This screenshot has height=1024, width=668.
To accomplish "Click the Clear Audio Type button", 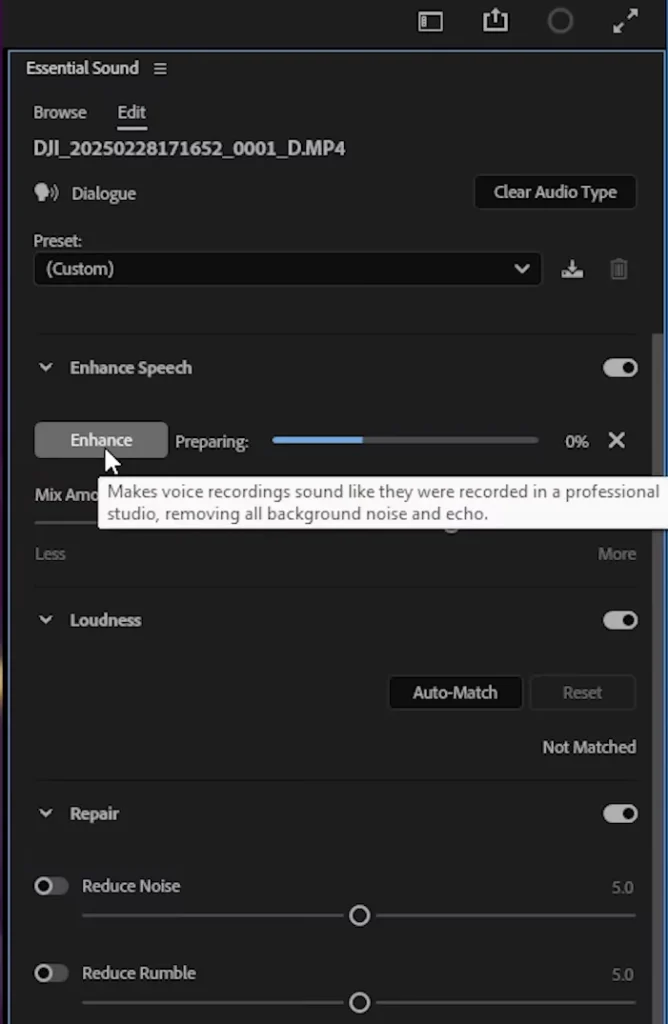I will point(555,192).
